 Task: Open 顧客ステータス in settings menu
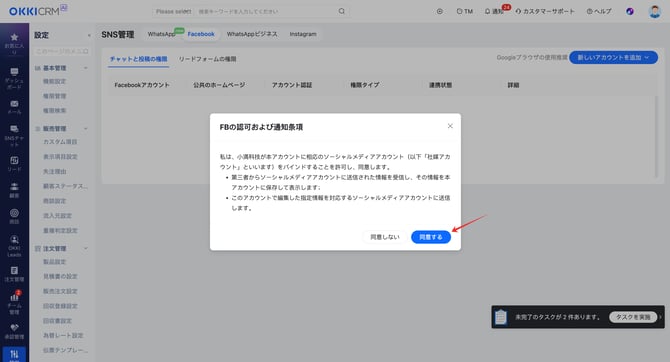(65, 186)
